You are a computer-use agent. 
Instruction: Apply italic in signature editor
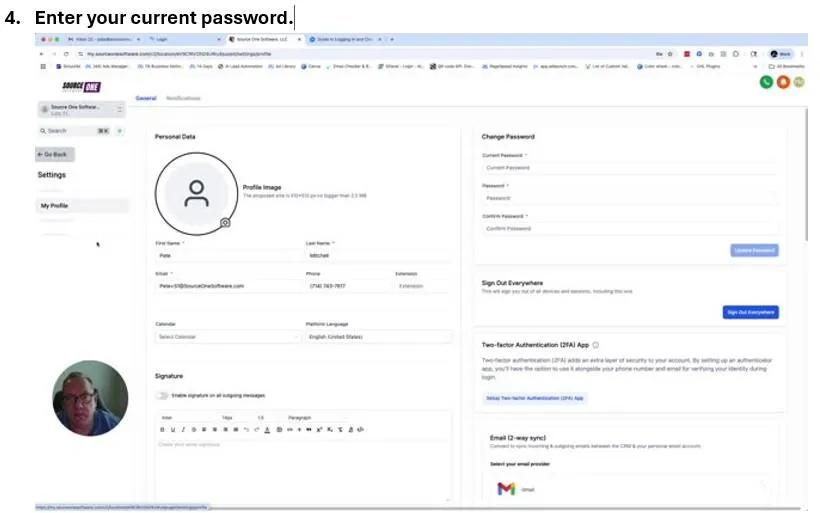pyautogui.click(x=183, y=429)
